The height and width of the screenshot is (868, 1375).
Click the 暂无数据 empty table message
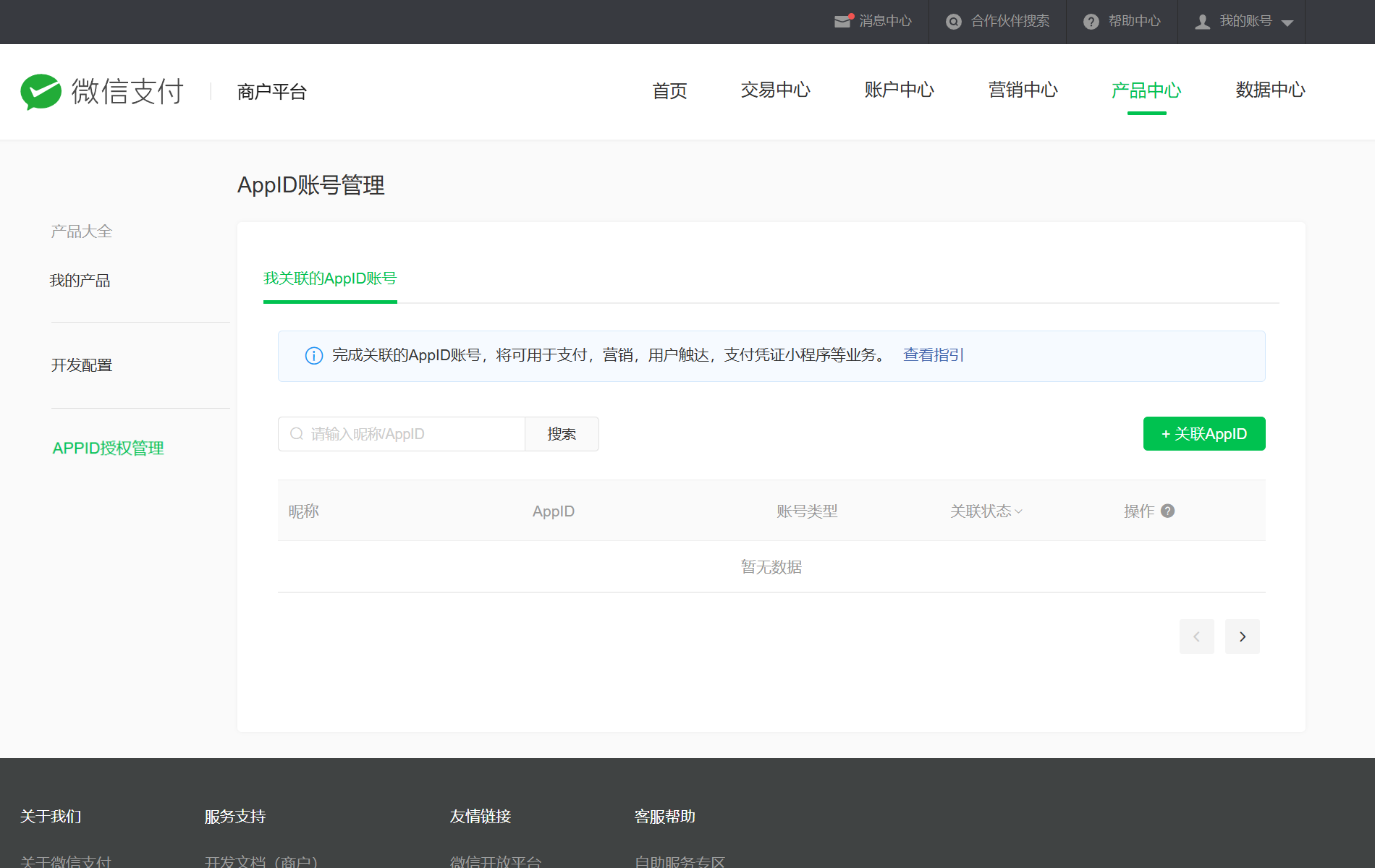pyautogui.click(x=771, y=567)
